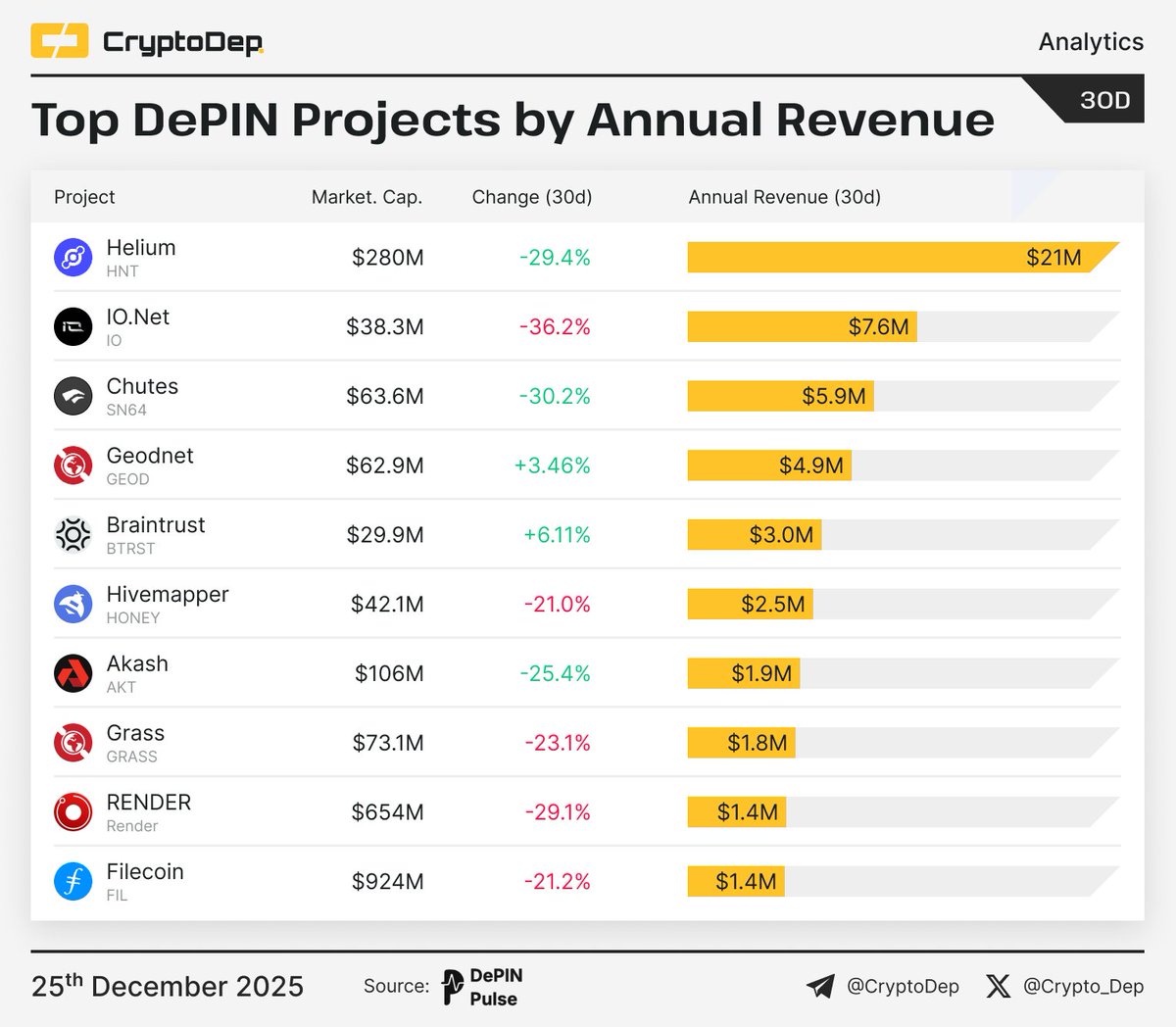The width and height of the screenshot is (1176, 1027).
Task: Click the Braintrust BTRST gear-shaped icon
Action: pyautogui.click(x=73, y=535)
